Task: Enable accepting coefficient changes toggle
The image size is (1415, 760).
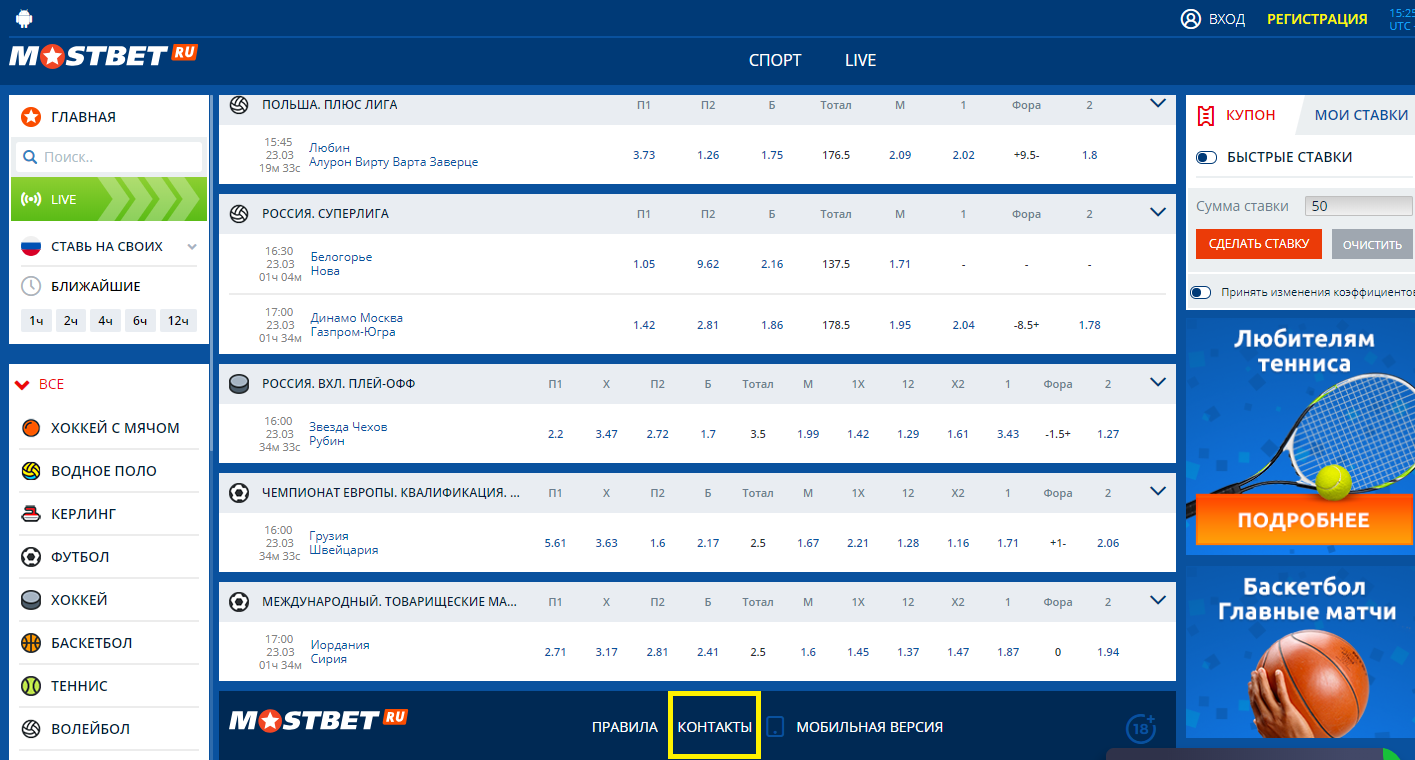Action: point(1200,293)
